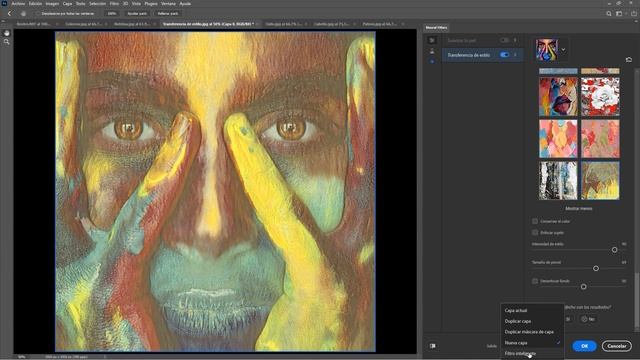The image size is (640, 360).
Task: Click the Neural Filters panel vertical scrollbar
Action: (636, 300)
